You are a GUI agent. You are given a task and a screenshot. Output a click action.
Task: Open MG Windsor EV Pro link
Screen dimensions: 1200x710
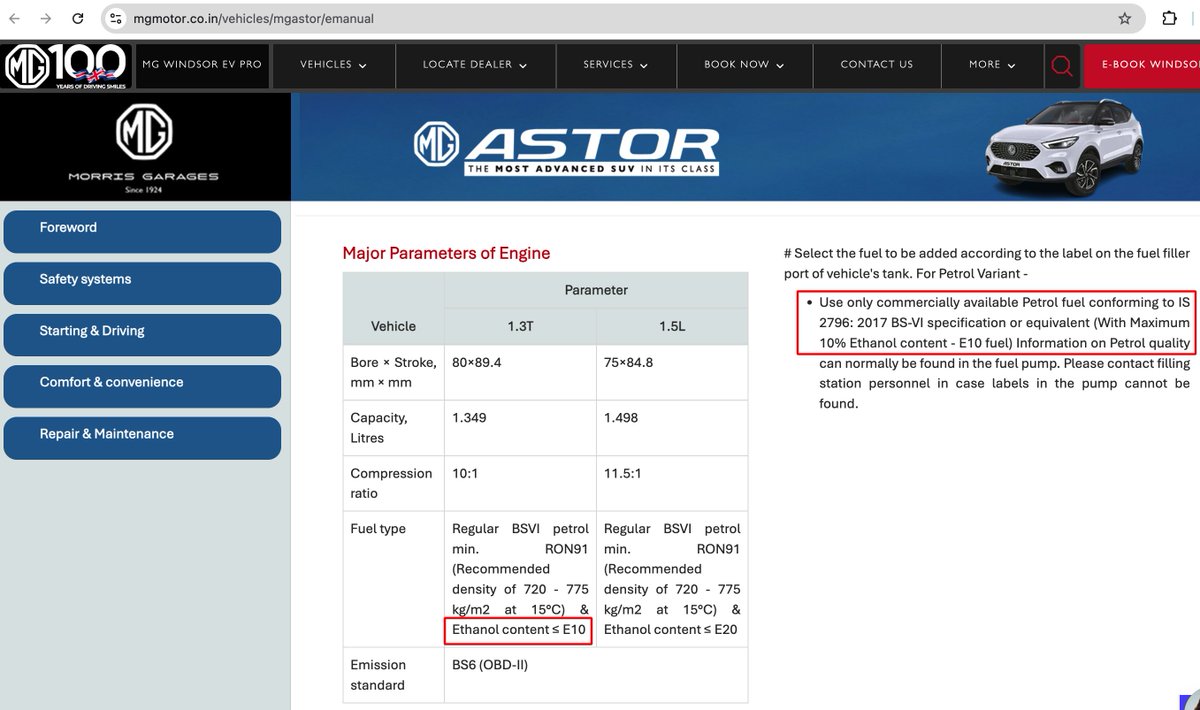201,64
